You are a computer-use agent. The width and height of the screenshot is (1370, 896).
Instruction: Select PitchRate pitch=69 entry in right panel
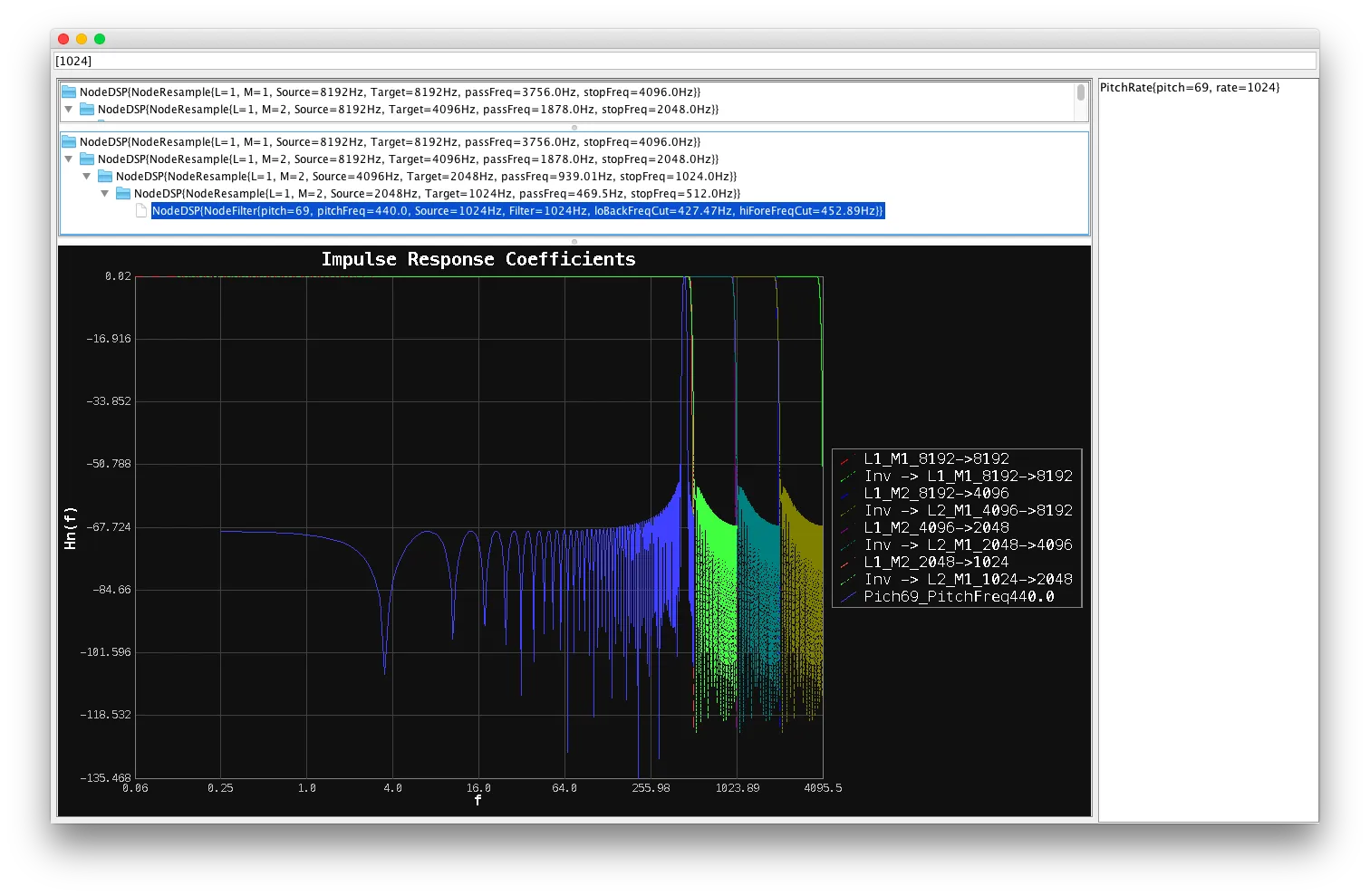coord(1189,88)
